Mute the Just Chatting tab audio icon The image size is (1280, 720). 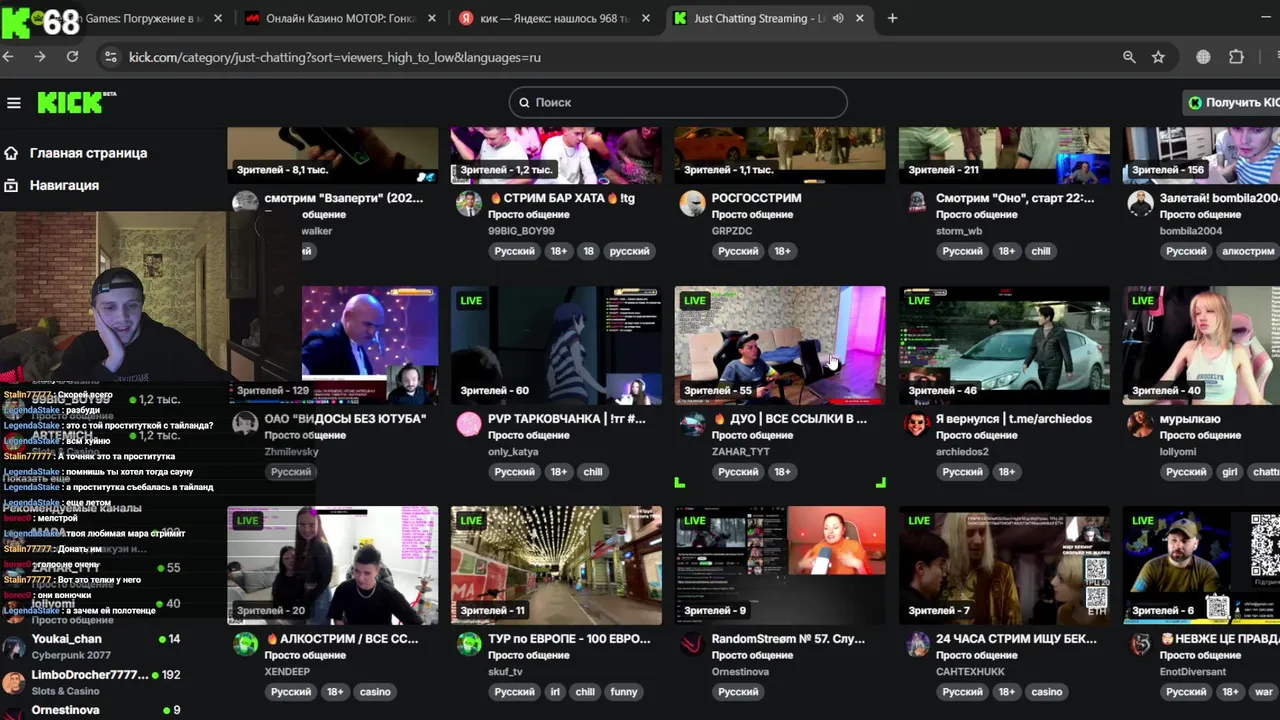pyautogui.click(x=838, y=18)
